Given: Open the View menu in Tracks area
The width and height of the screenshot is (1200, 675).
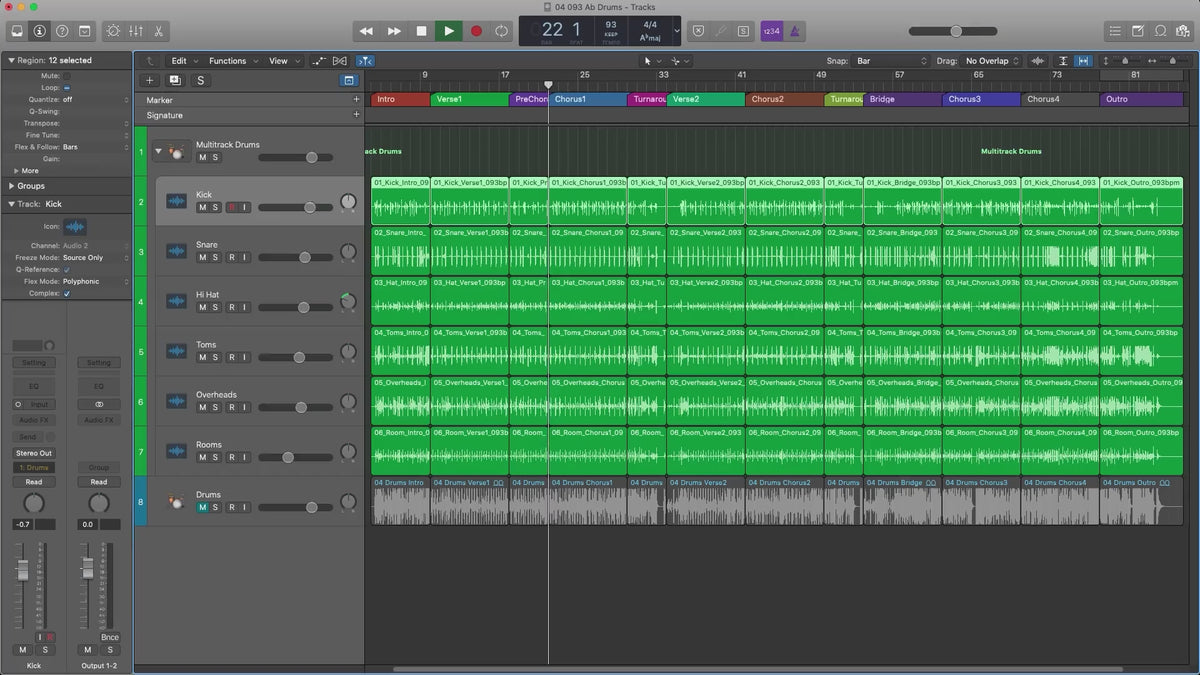Looking at the screenshot, I should coord(283,61).
